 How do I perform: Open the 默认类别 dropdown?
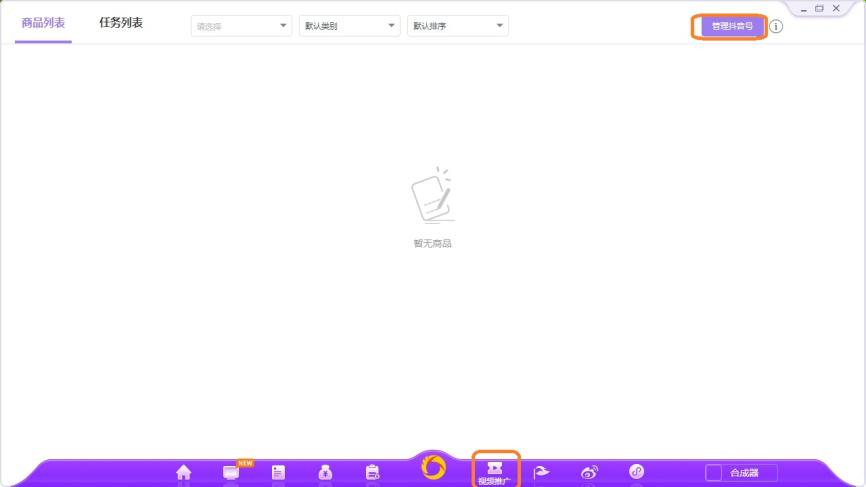(350, 26)
